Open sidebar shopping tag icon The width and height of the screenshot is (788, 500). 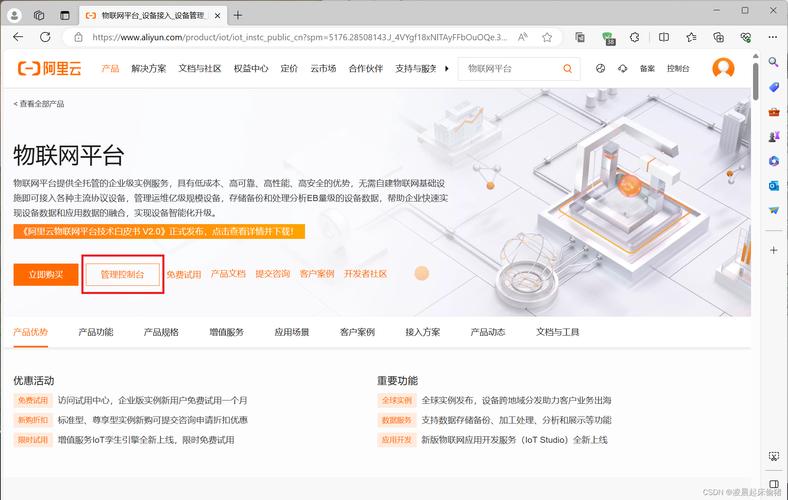click(773, 87)
